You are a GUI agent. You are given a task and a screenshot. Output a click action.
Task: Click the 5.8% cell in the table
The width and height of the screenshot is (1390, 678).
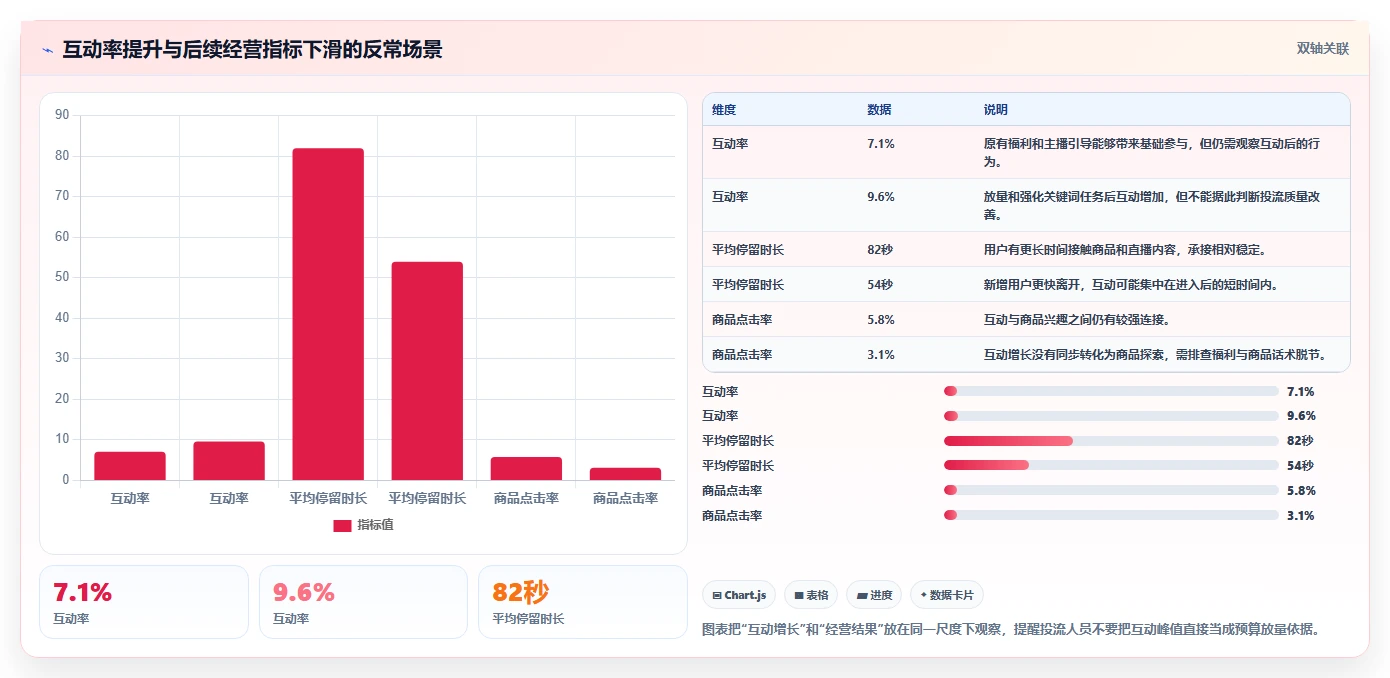(x=881, y=320)
